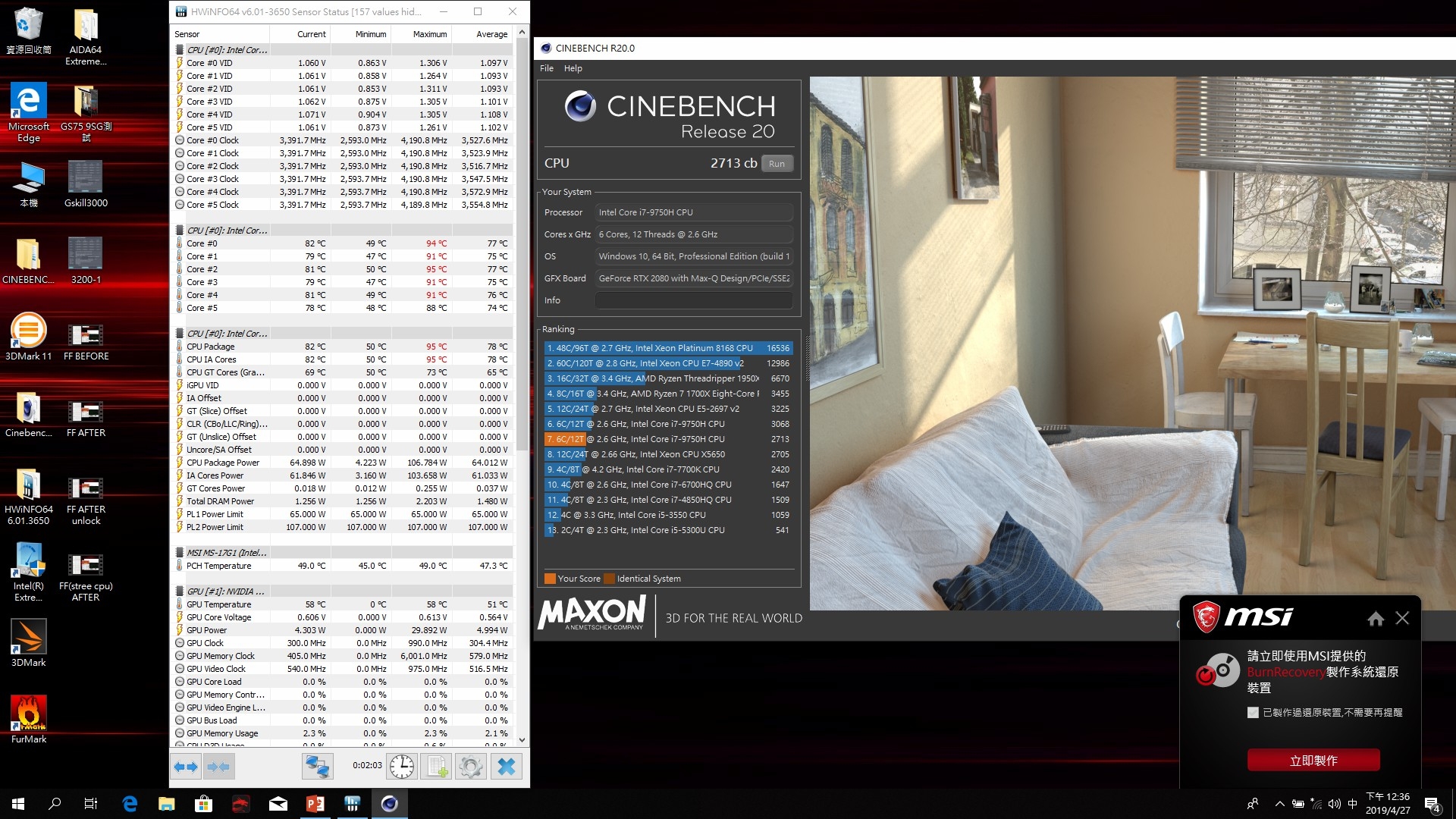This screenshot has width=1456, height=819.
Task: Close the MSI BurnRecovery popup
Action: tap(1402, 619)
